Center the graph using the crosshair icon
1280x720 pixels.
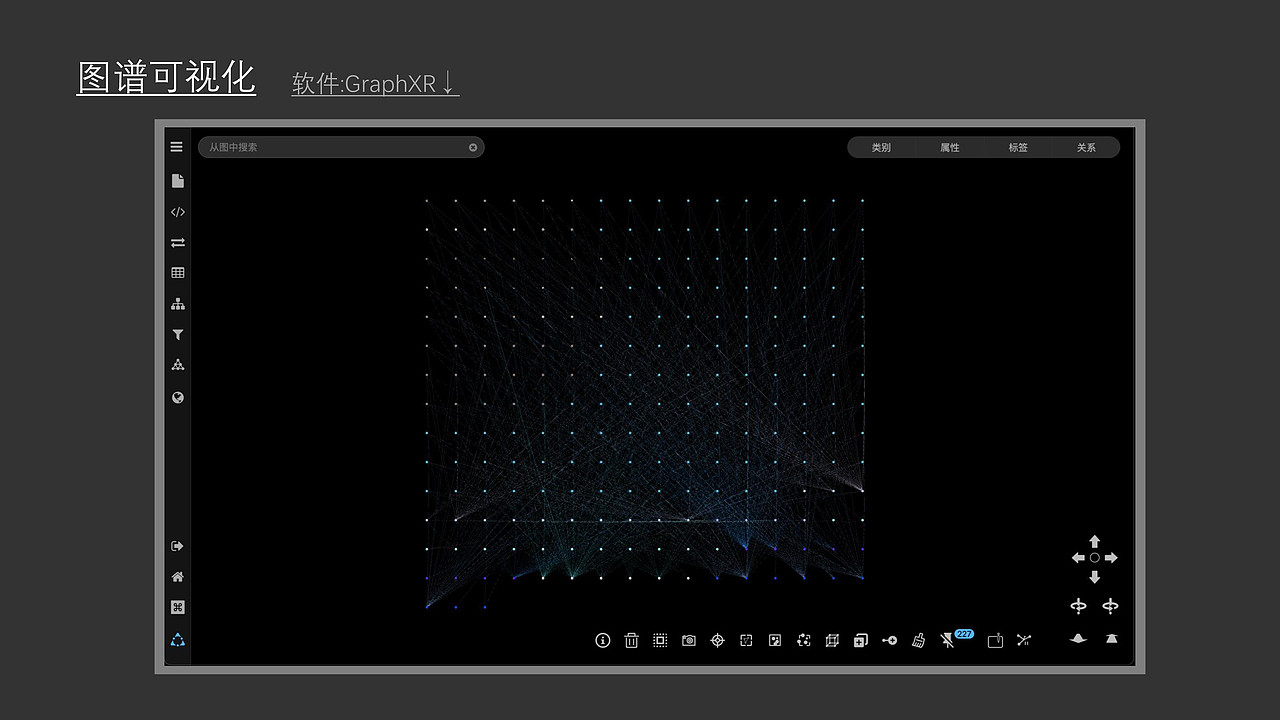pos(717,640)
